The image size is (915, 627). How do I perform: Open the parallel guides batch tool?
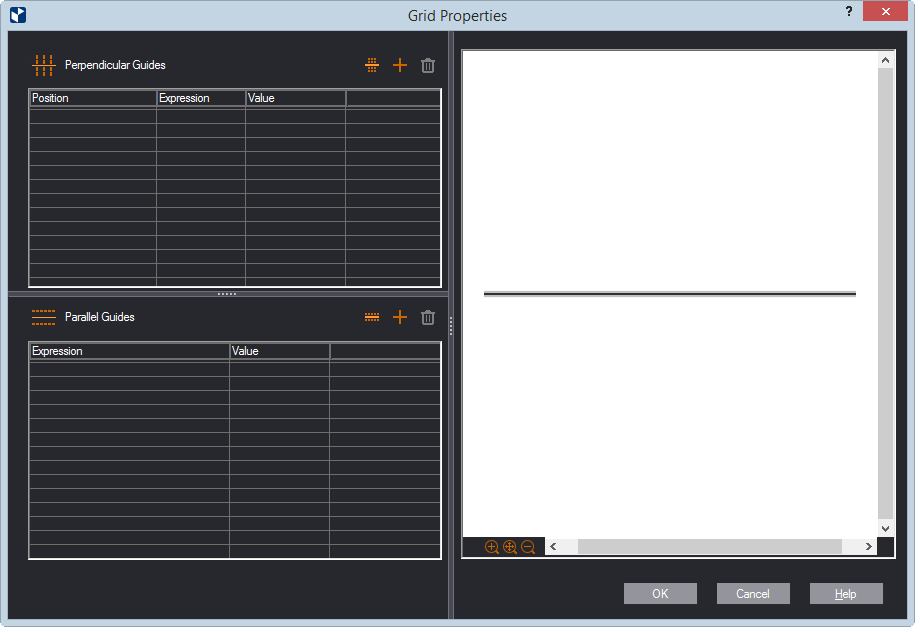372,317
